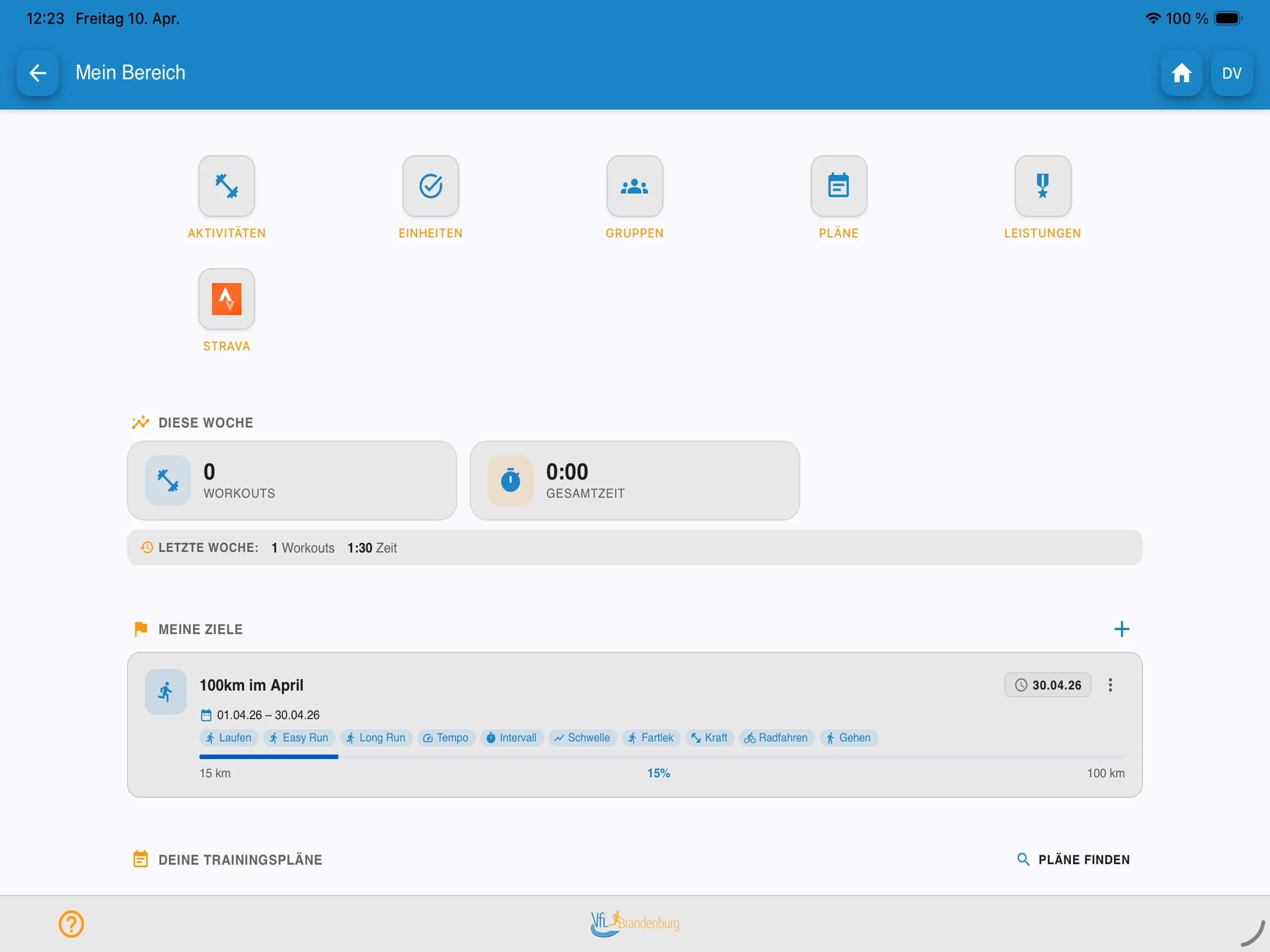Screen dimensions: 1270x952
Task: Open the Aktivitäten dumbbell tile
Action: coord(226,186)
